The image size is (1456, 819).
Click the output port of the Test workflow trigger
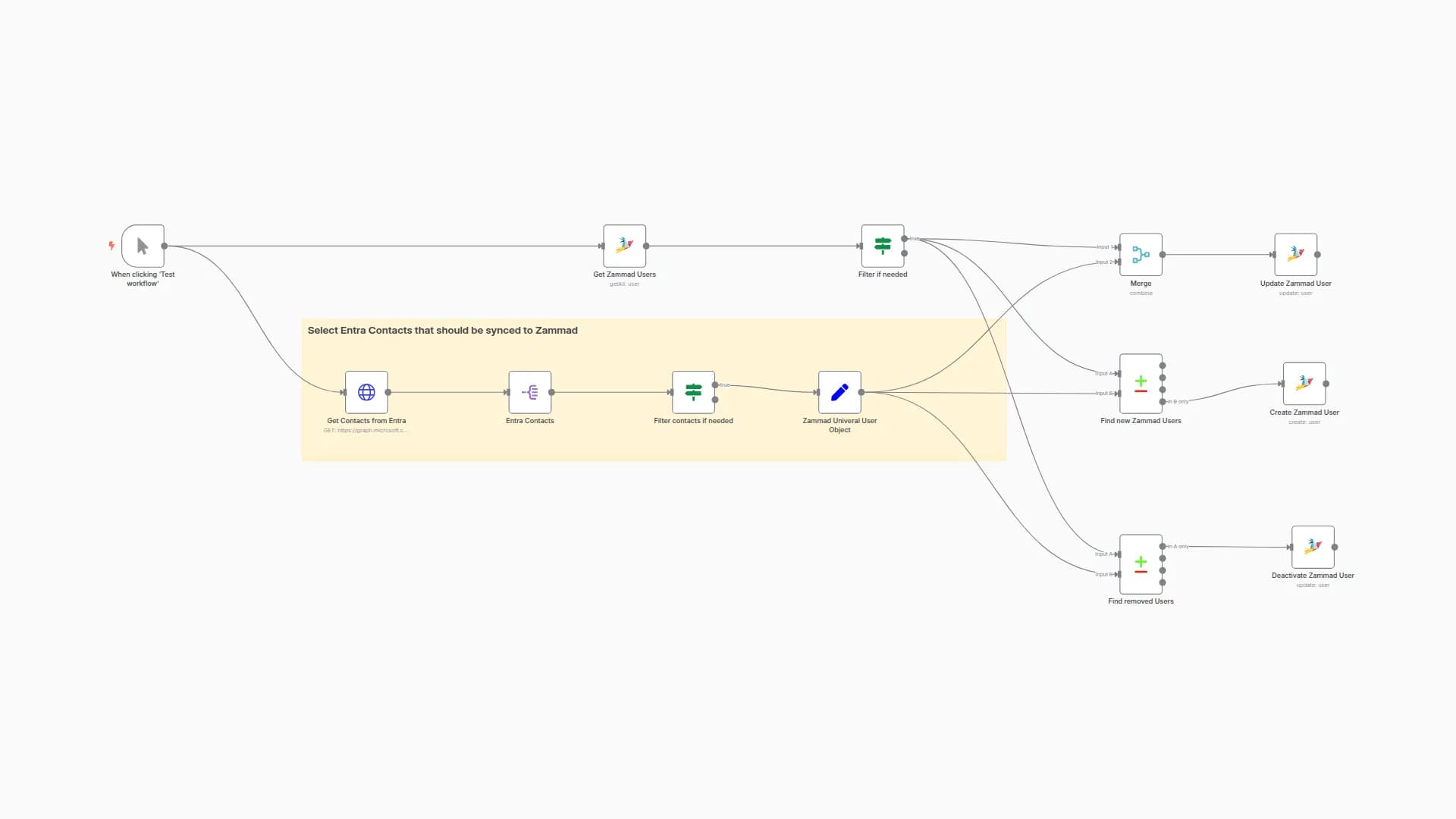(x=165, y=246)
